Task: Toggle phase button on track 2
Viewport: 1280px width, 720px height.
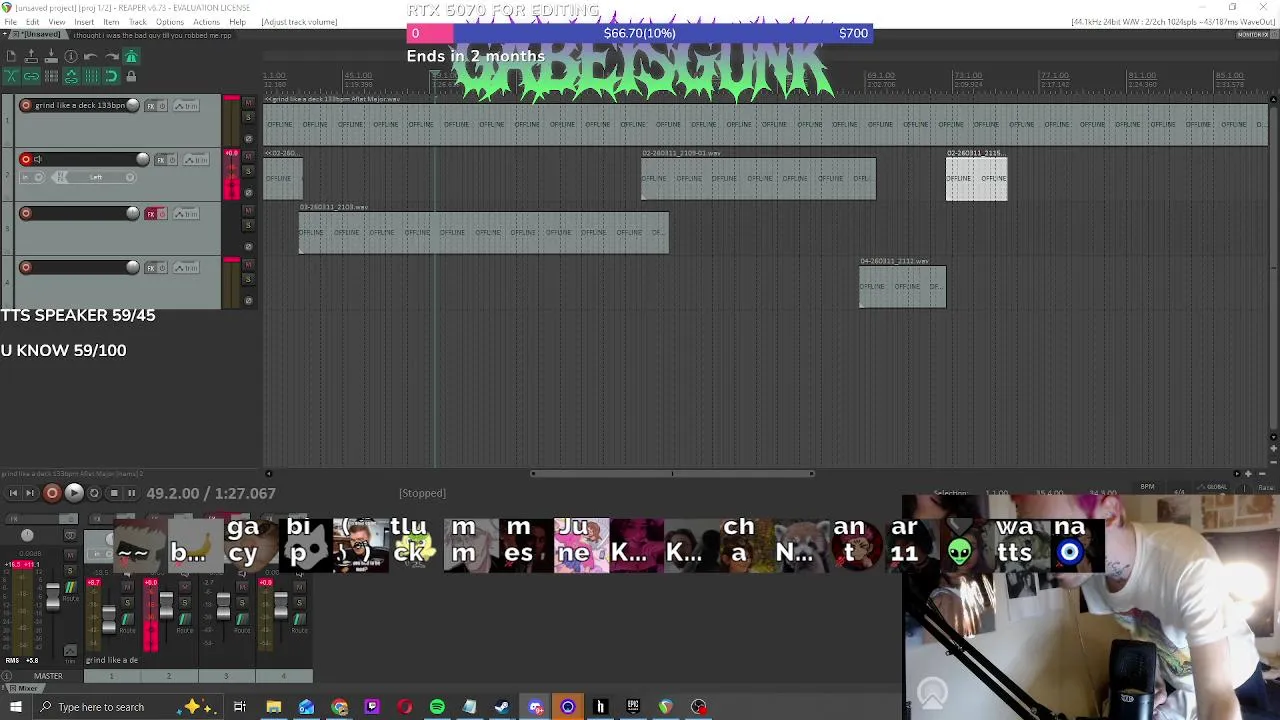Action: [249, 192]
